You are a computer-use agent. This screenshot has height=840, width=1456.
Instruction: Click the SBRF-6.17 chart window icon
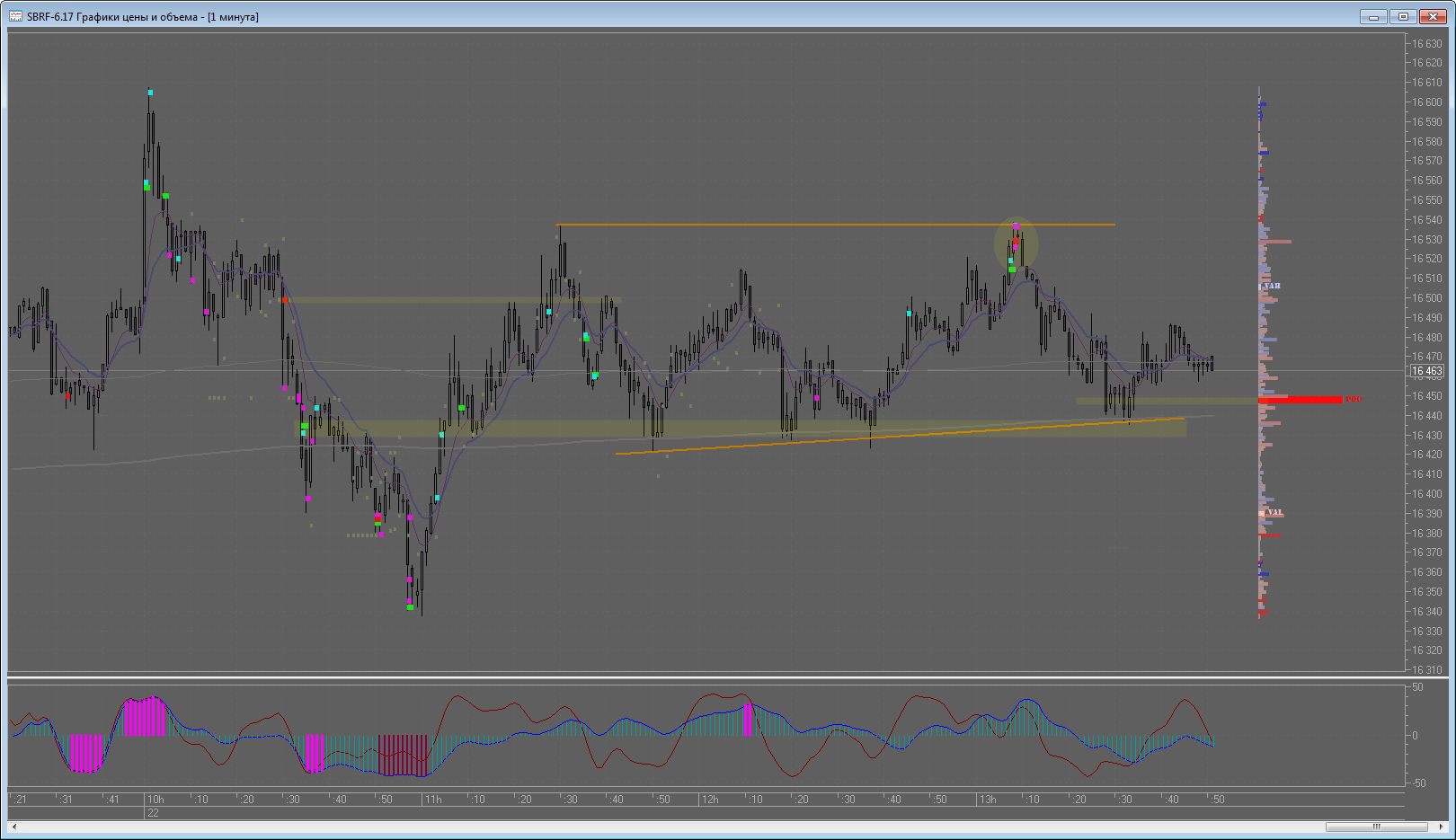[15, 16]
